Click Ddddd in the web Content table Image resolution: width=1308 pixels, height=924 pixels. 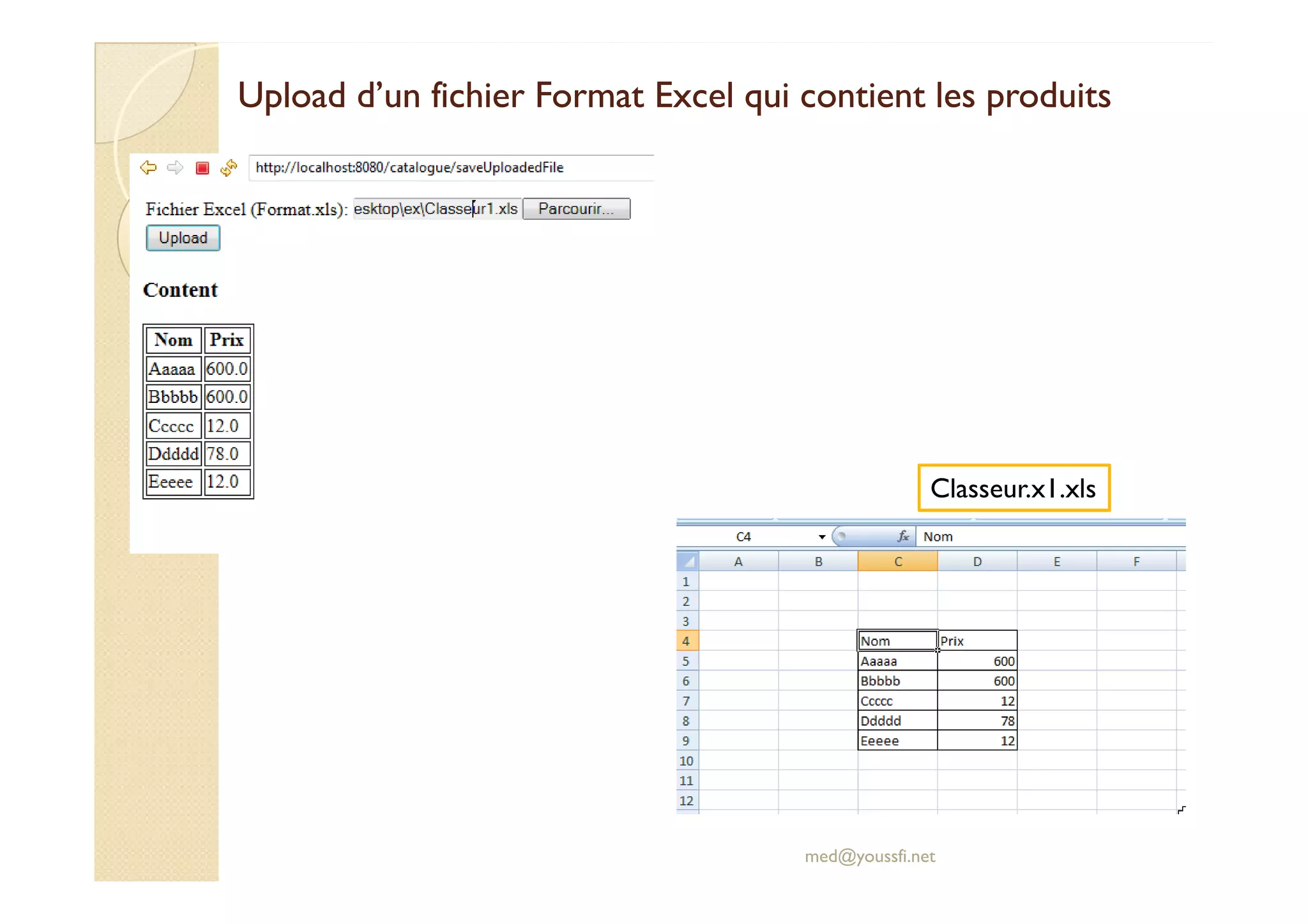pyautogui.click(x=174, y=453)
